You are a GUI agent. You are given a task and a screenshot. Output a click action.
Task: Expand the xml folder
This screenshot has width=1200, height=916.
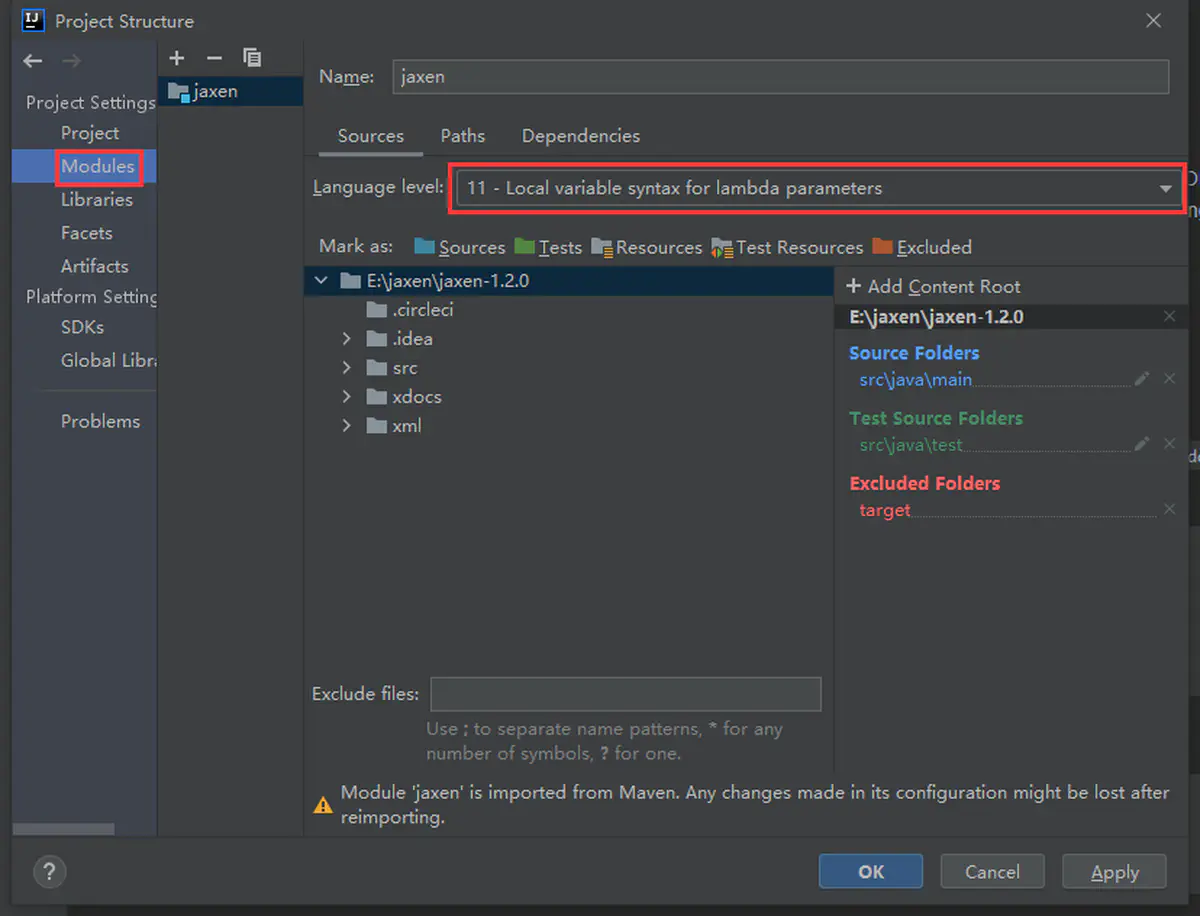coord(346,426)
